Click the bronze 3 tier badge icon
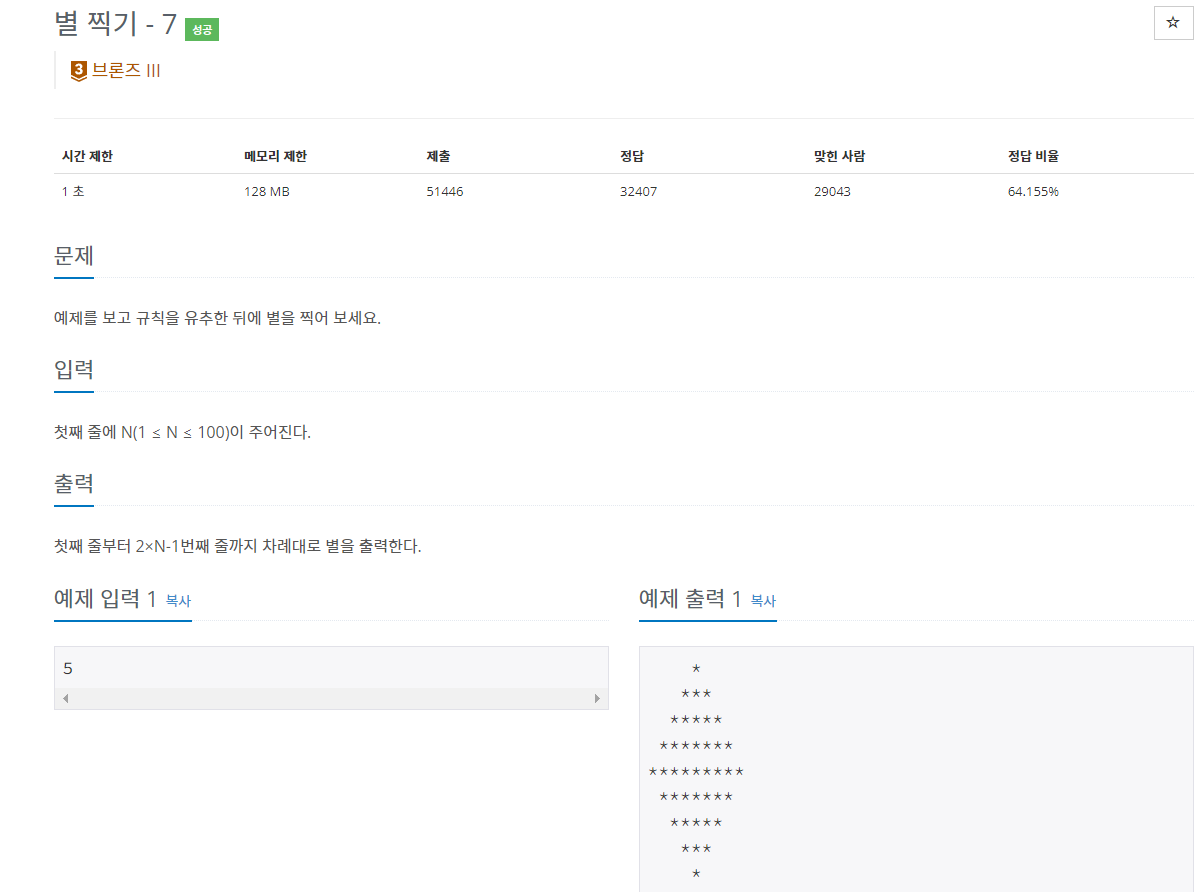The image size is (1202, 892). pos(79,71)
